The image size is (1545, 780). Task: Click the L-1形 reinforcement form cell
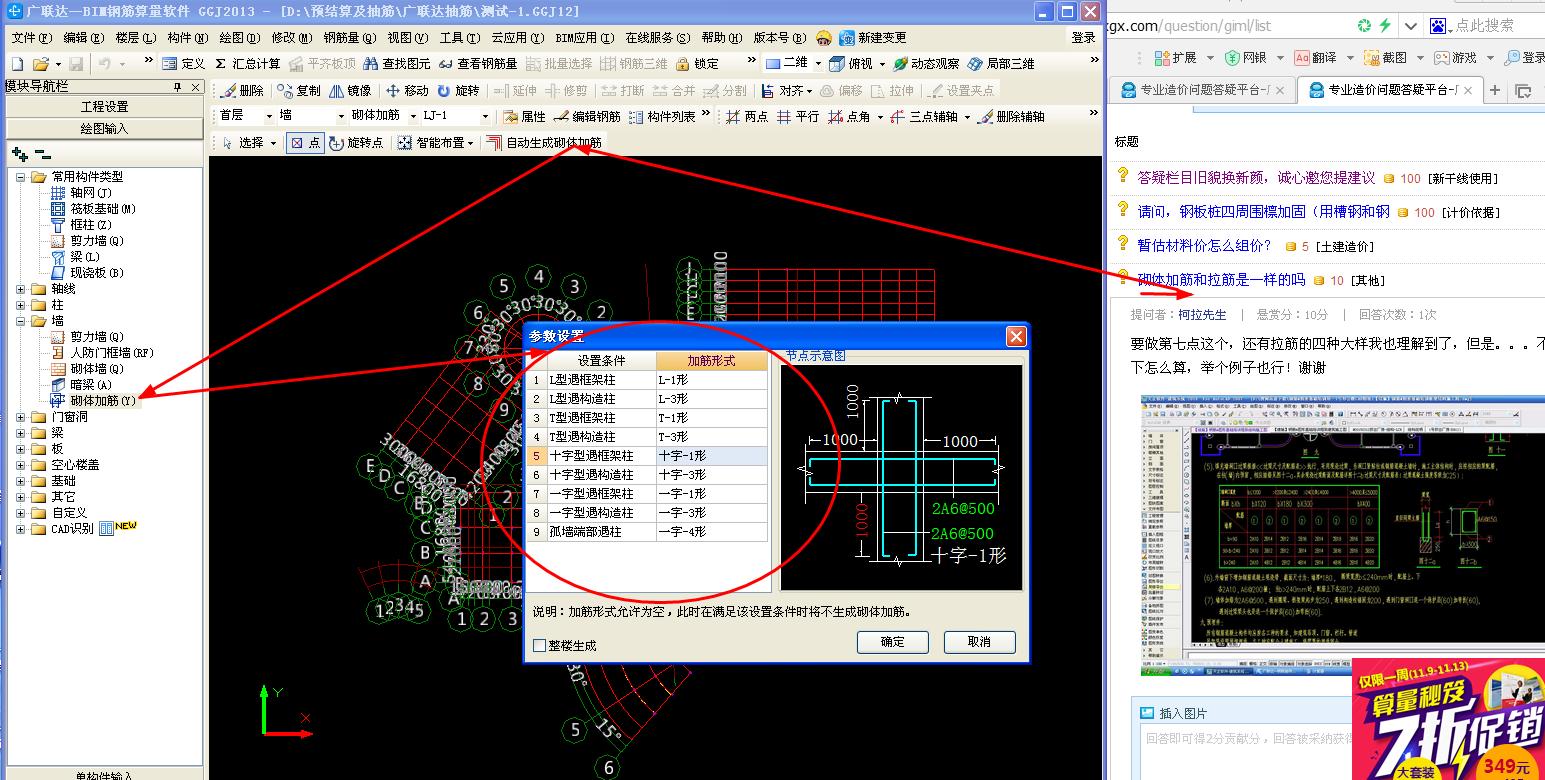pyautogui.click(x=712, y=380)
